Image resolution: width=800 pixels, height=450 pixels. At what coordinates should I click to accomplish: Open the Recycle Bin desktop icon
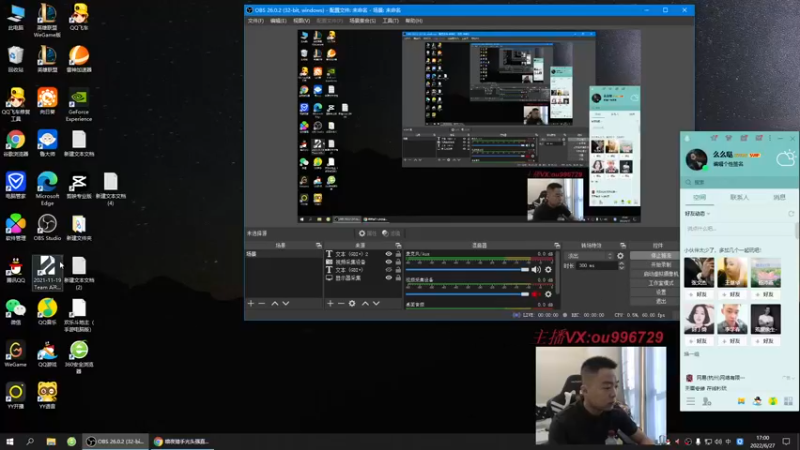tap(16, 59)
